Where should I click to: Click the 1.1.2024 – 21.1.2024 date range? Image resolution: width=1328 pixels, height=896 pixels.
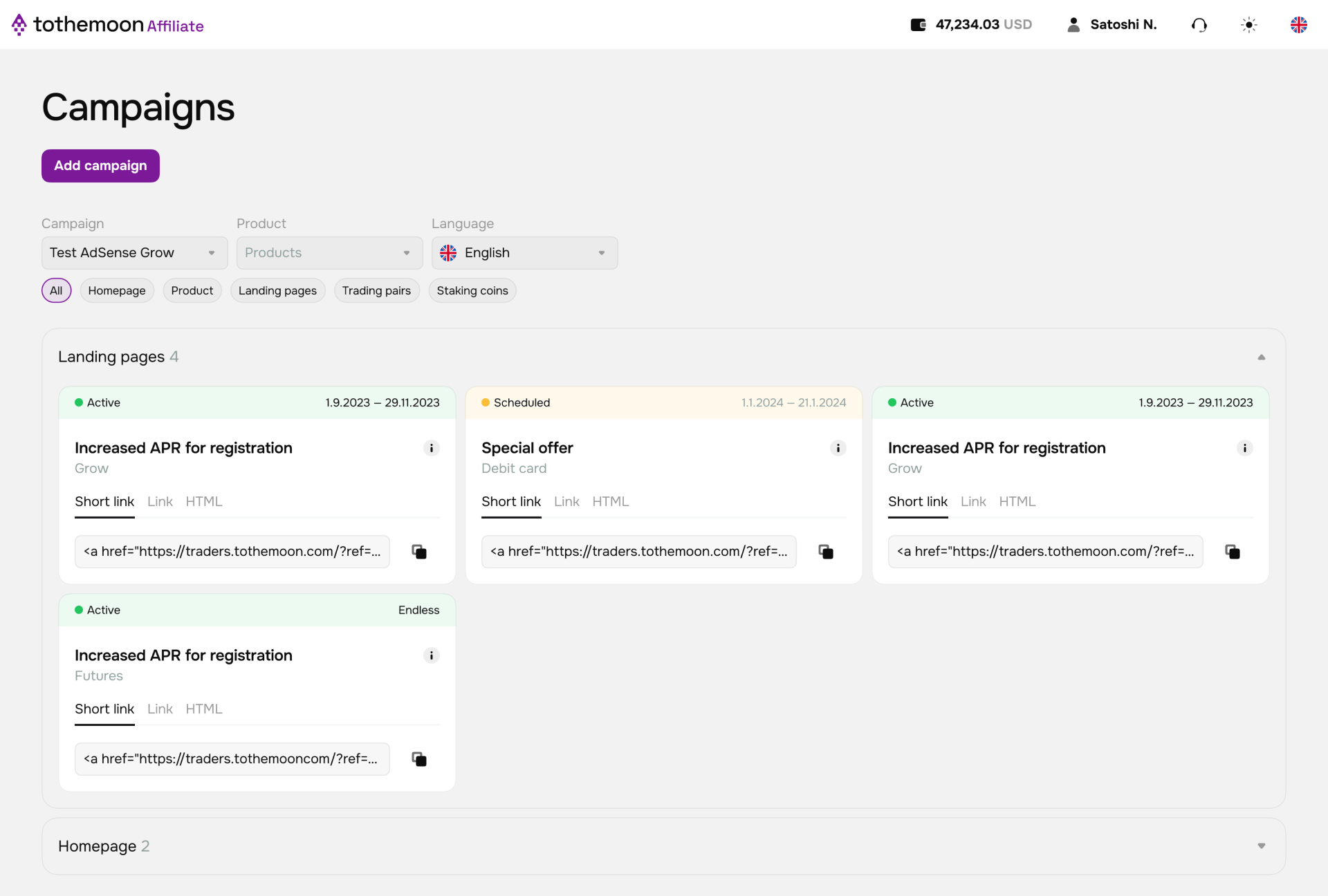[x=793, y=402]
